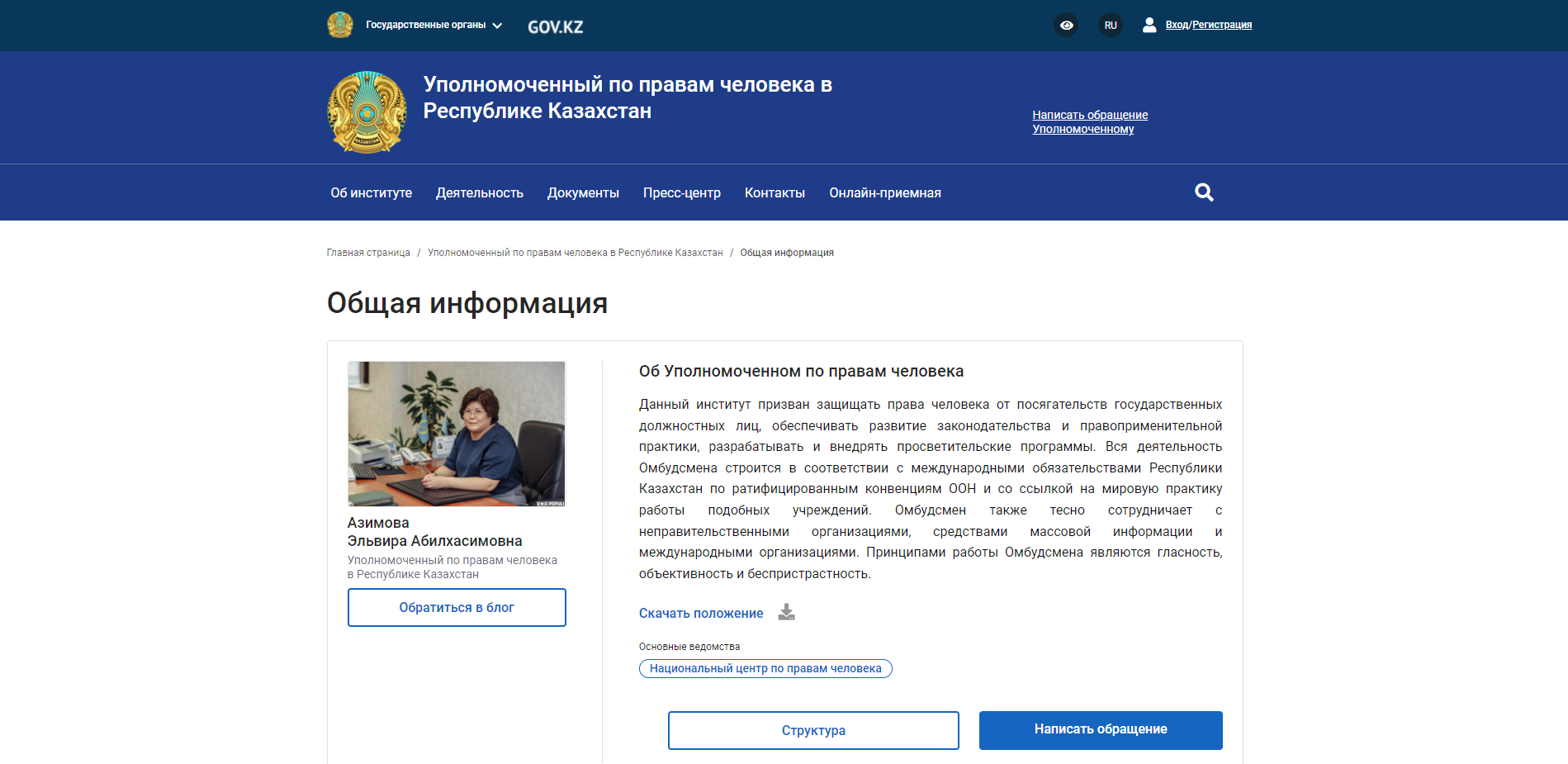The height and width of the screenshot is (764, 1568).
Task: Click the name Азимова Эльвира Абилхасимовна
Action: coord(434,532)
